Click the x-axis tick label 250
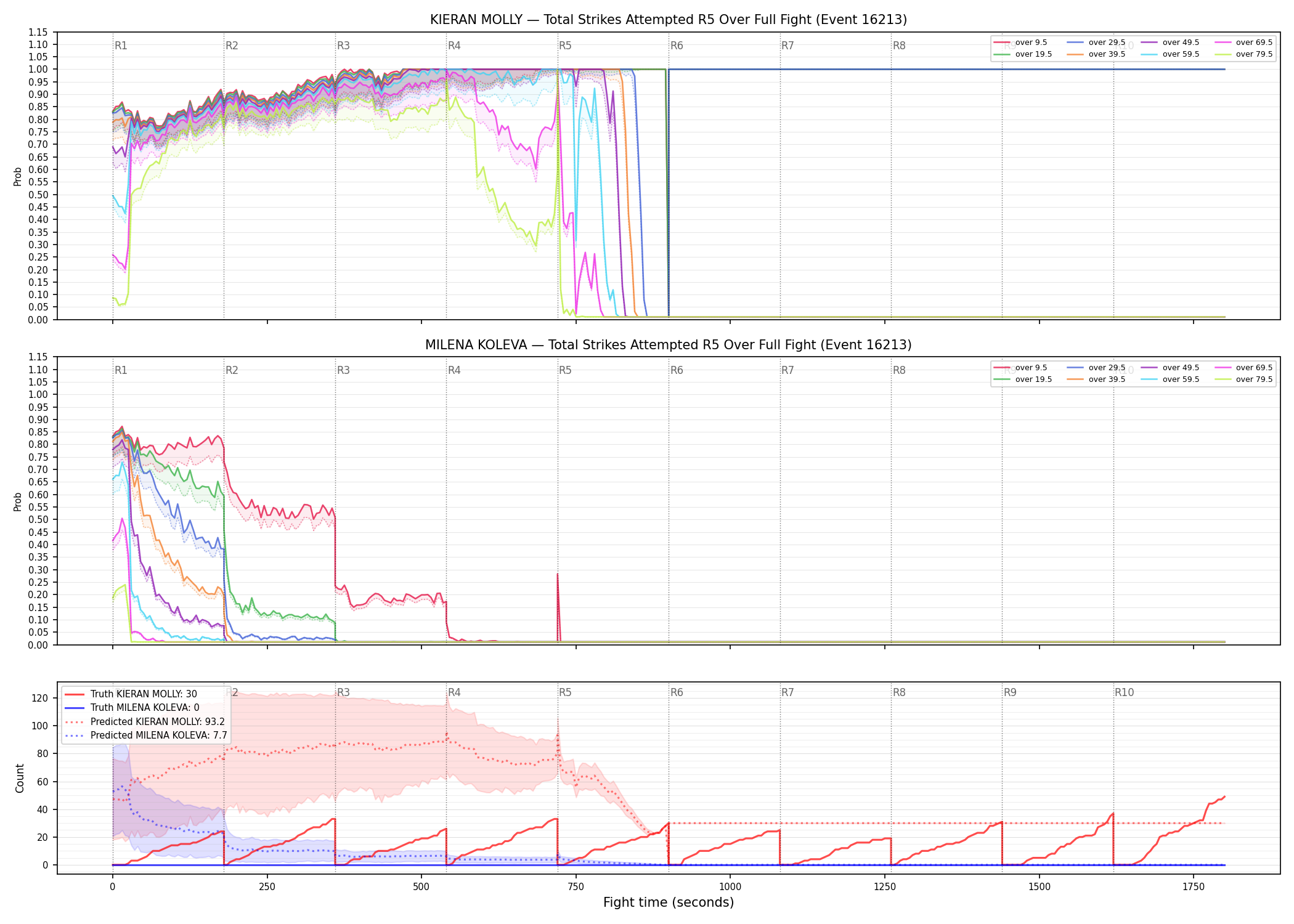 267,887
